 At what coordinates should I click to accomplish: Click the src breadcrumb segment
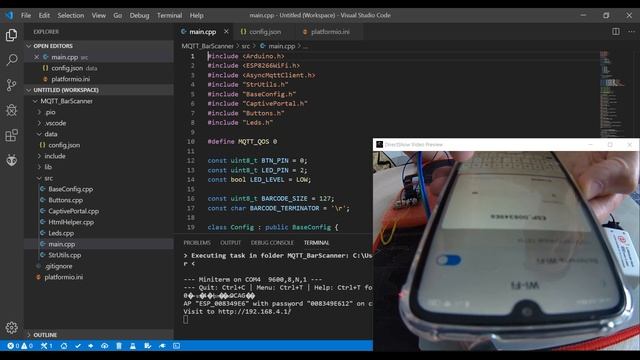click(246, 46)
